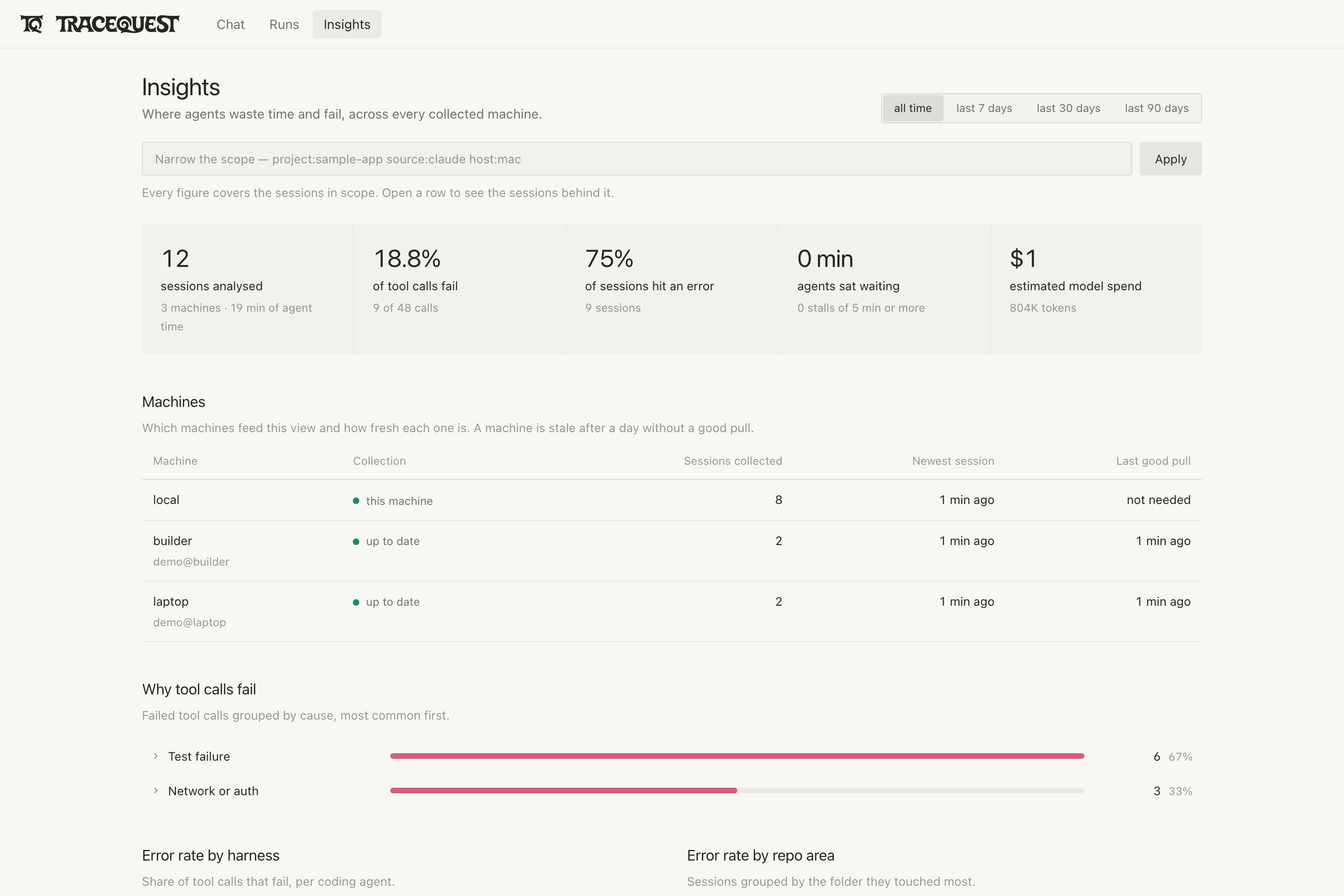Screen dimensions: 1344x896
Task: Open the Runs tab
Action: (x=284, y=25)
